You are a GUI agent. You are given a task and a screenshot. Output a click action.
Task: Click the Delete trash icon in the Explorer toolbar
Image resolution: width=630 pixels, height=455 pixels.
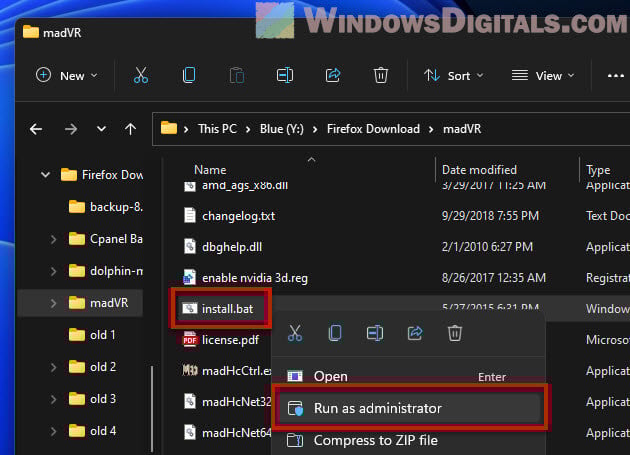pyautogui.click(x=380, y=75)
